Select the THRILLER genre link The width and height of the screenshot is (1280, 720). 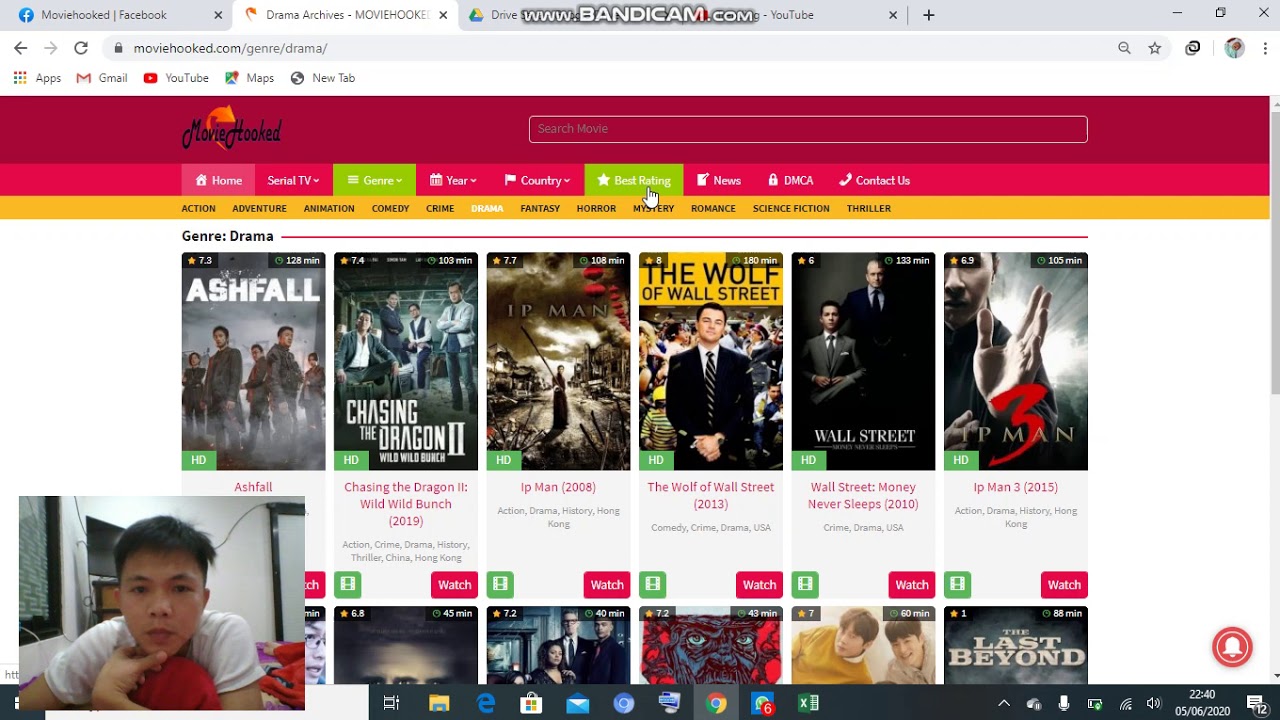click(x=868, y=209)
